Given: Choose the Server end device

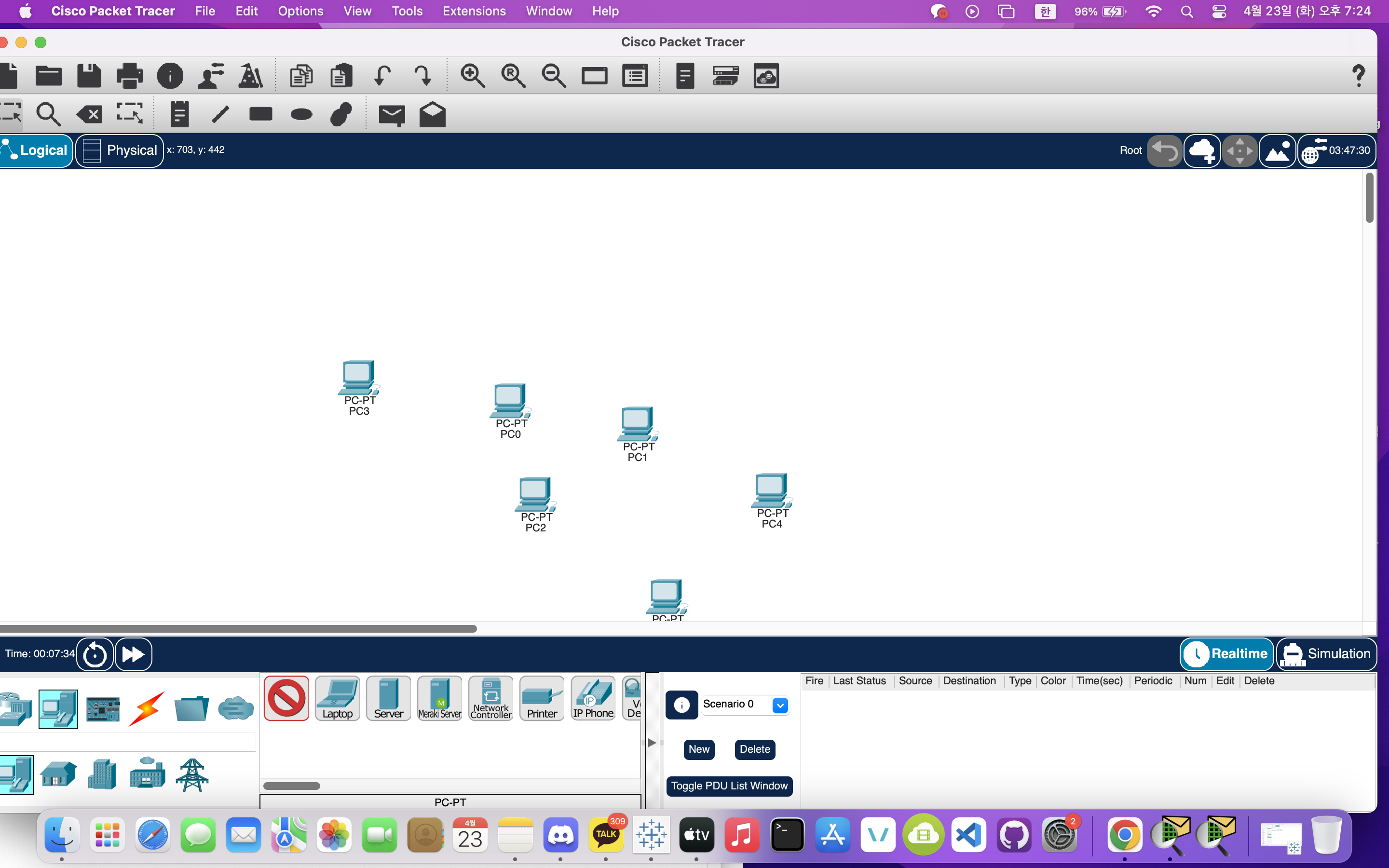Looking at the screenshot, I should (x=389, y=698).
